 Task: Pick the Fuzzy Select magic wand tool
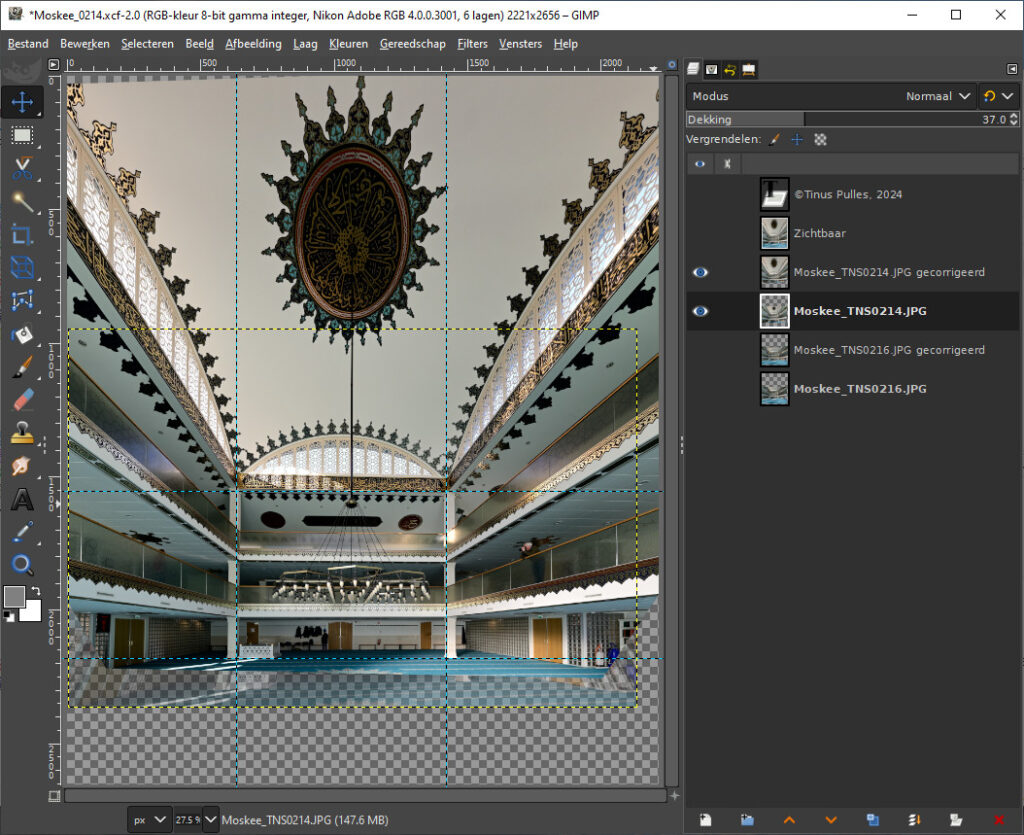[x=21, y=201]
